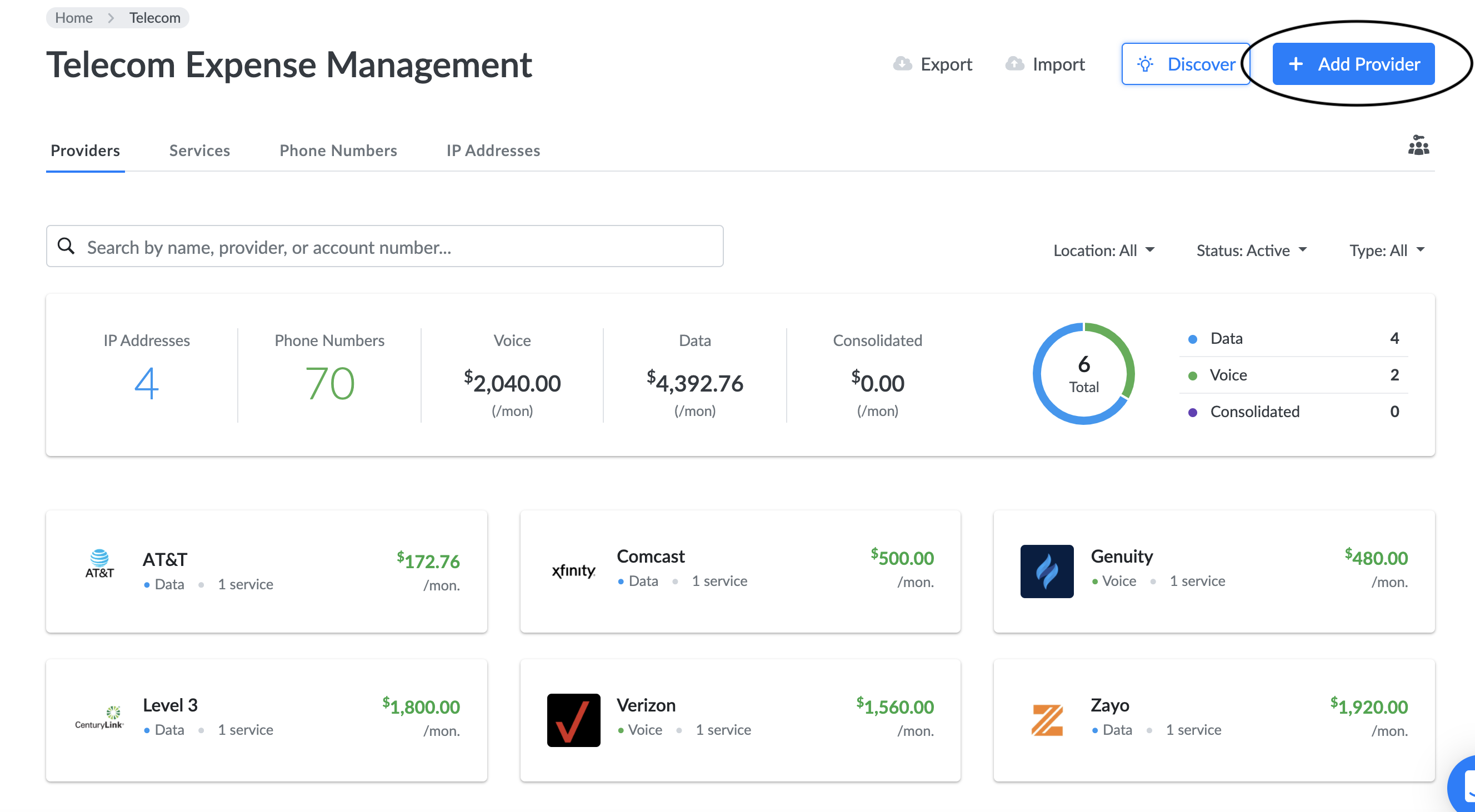The image size is (1475, 812).
Task: Click the CenturyLink logo on Level 3
Action: pyautogui.click(x=99, y=718)
